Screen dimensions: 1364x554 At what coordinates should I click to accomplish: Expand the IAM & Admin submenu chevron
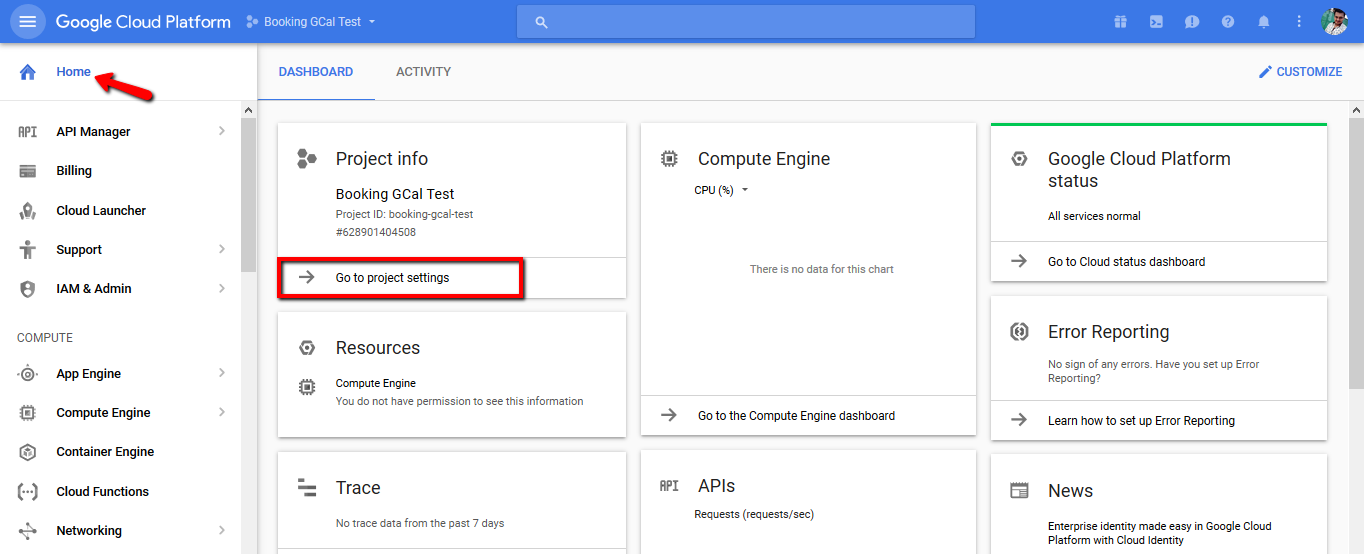222,288
